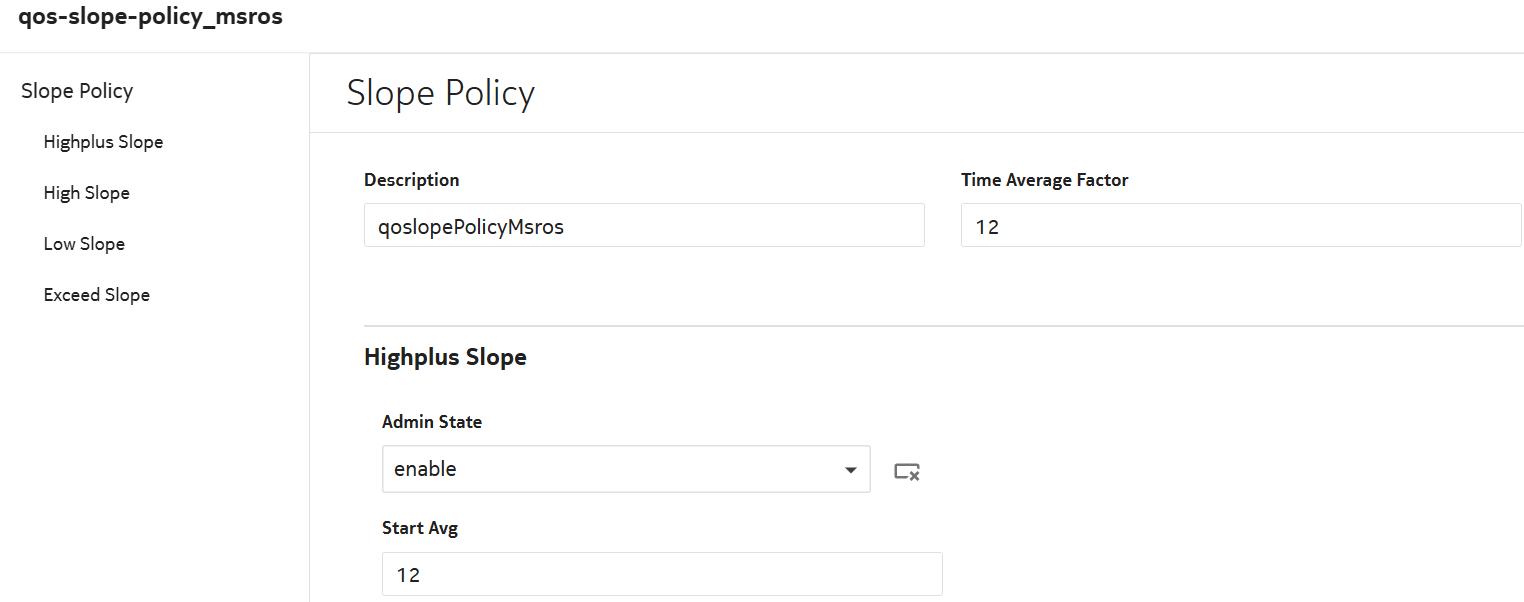The height and width of the screenshot is (602, 1524).
Task: Click the large Slope Policy page heading
Action: pyautogui.click(x=440, y=93)
